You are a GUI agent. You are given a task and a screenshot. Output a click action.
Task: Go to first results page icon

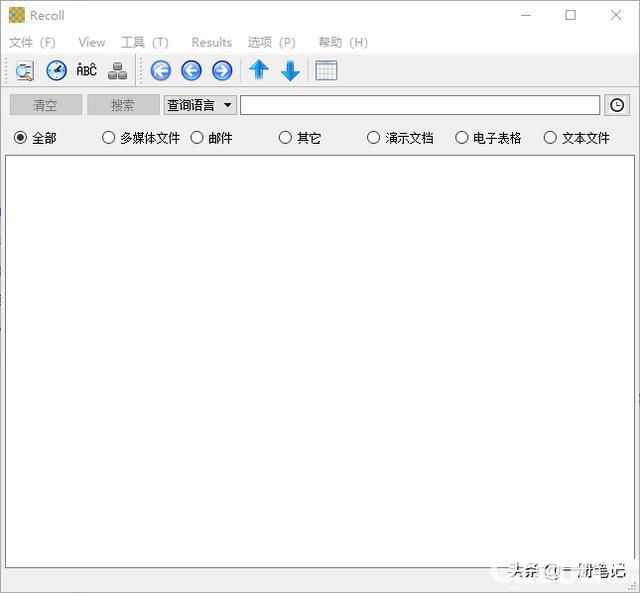click(x=160, y=71)
